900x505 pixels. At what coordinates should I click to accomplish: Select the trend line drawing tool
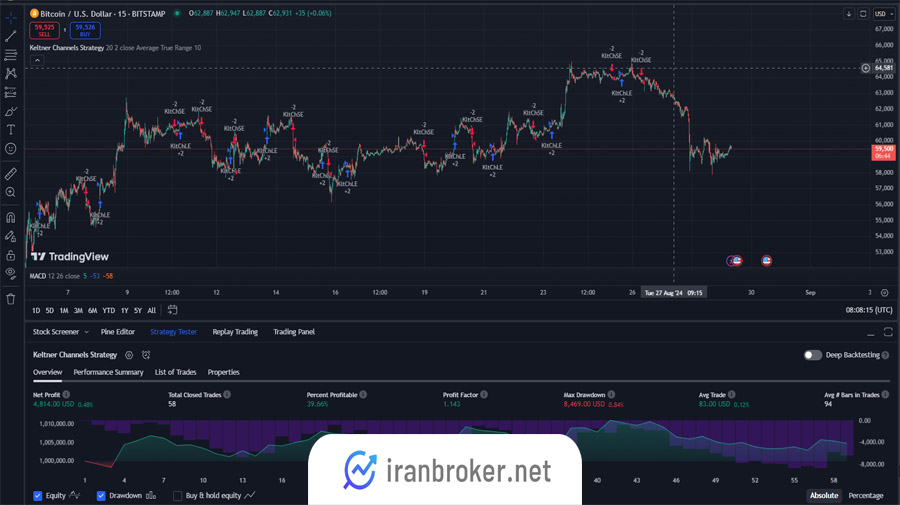click(10, 36)
